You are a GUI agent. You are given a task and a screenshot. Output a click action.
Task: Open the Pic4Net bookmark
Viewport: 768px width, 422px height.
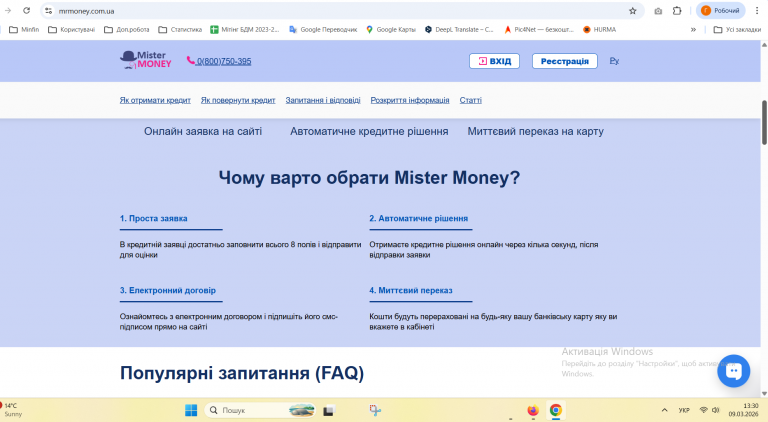pos(539,29)
